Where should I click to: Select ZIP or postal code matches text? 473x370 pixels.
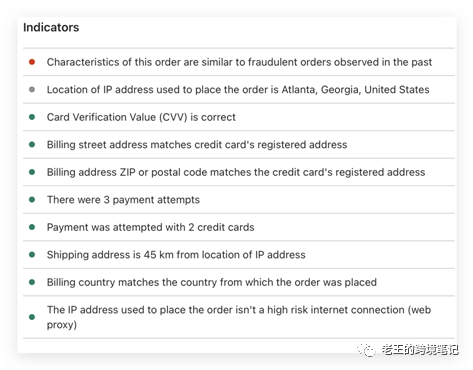[236, 172]
